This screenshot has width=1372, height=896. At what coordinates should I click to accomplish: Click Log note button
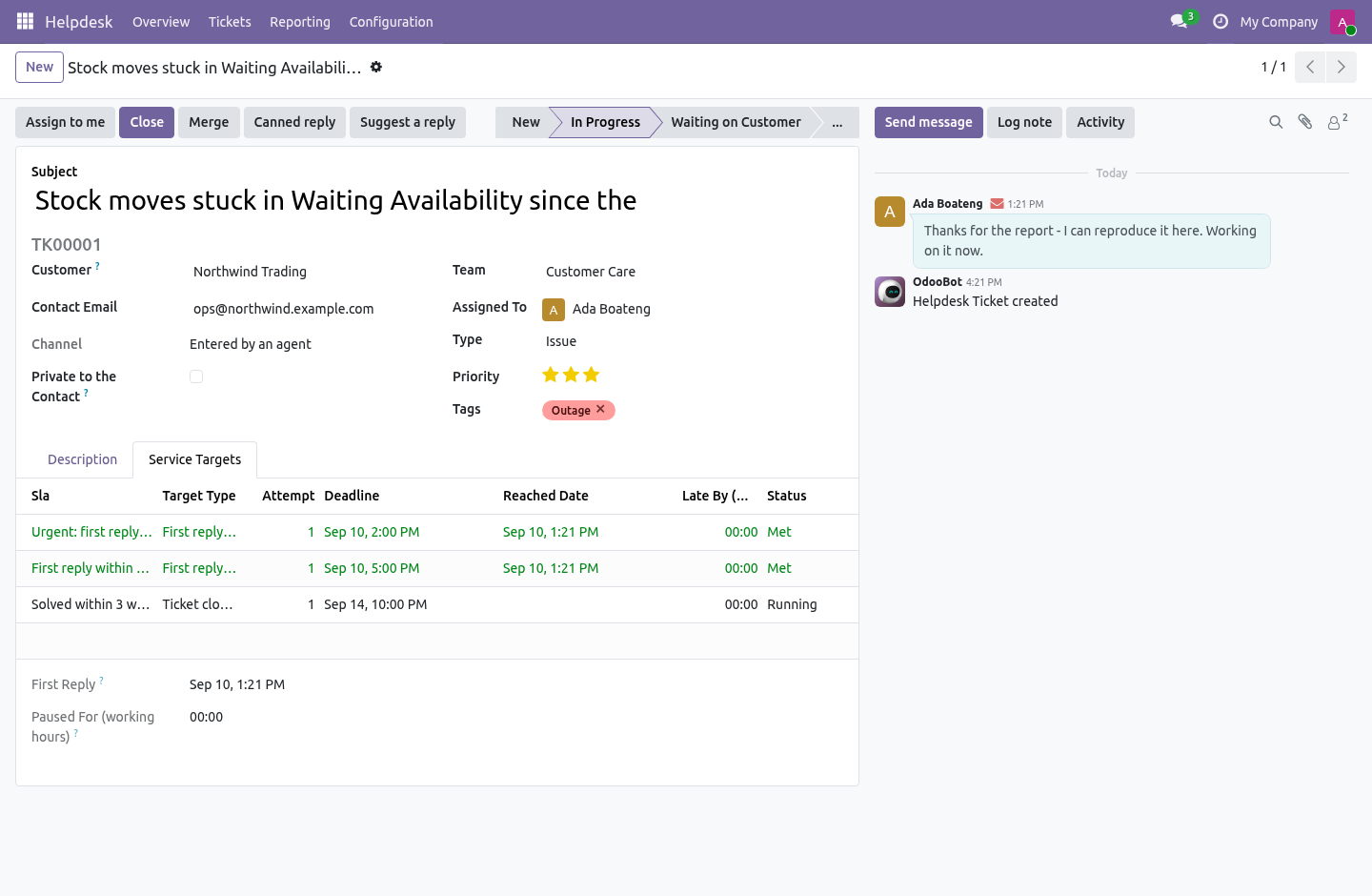tap(1024, 122)
